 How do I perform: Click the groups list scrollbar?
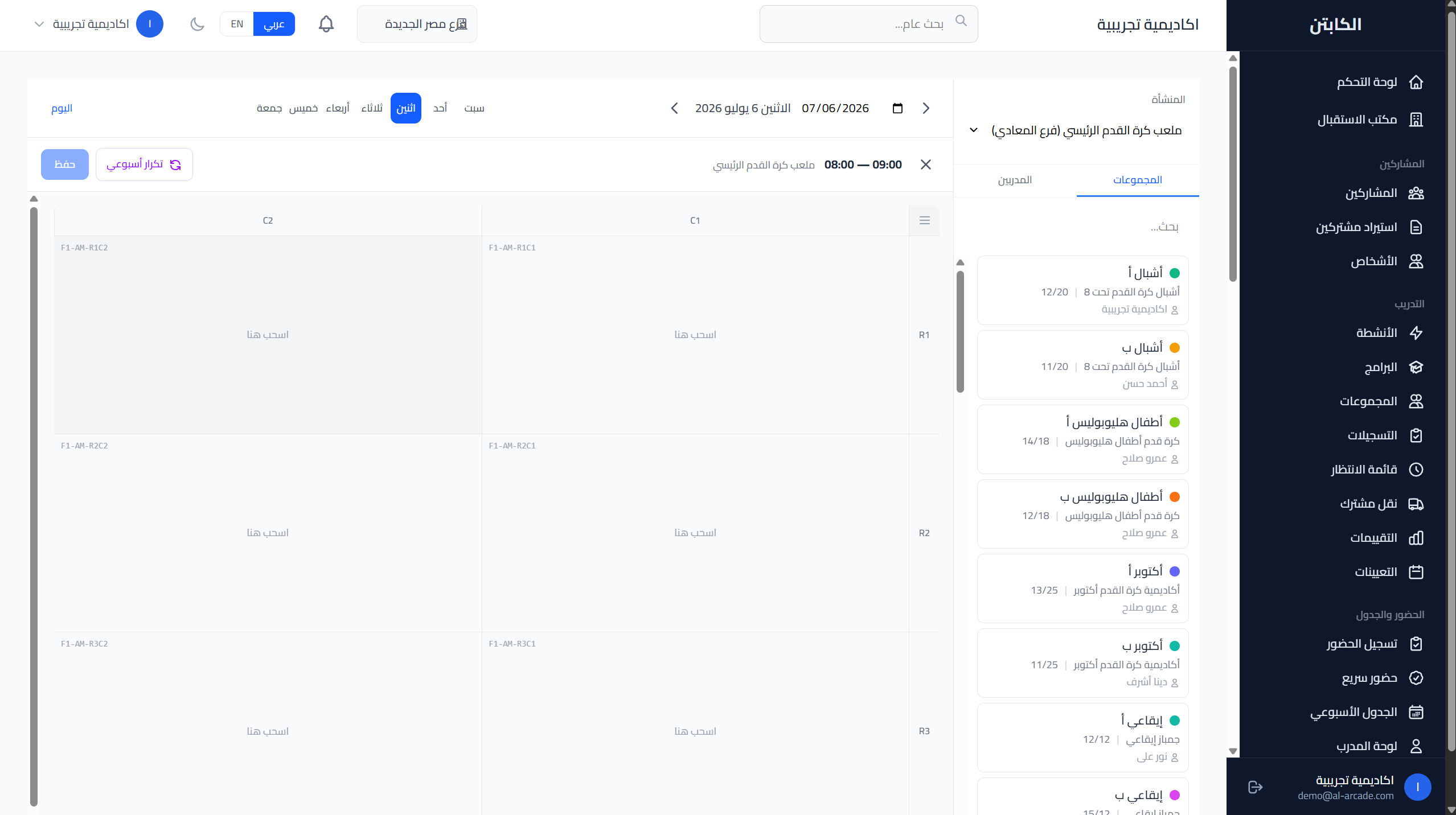(x=960, y=332)
